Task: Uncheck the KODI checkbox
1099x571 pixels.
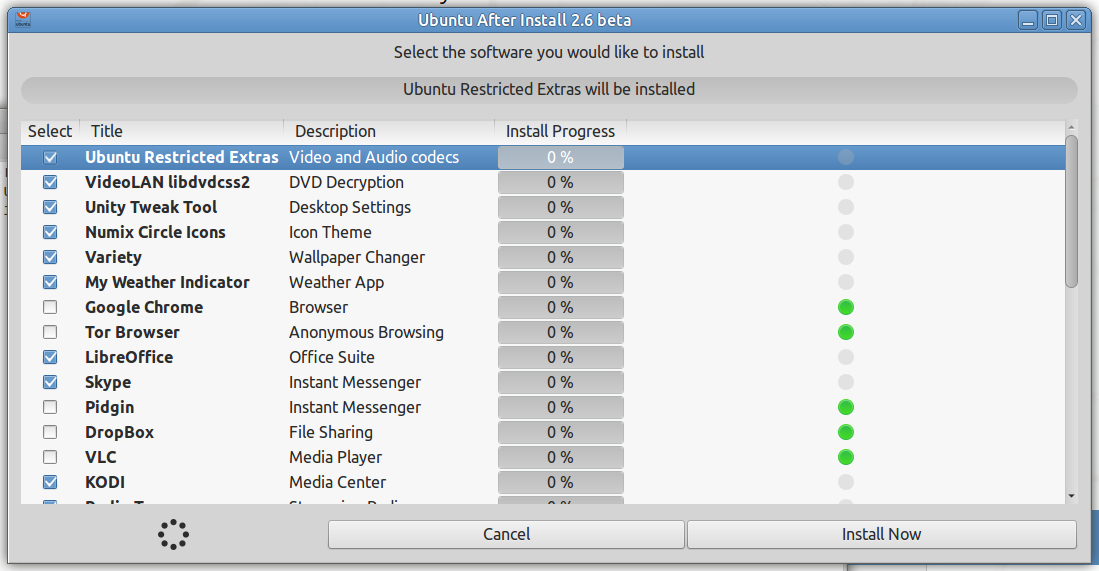Action: click(50, 482)
